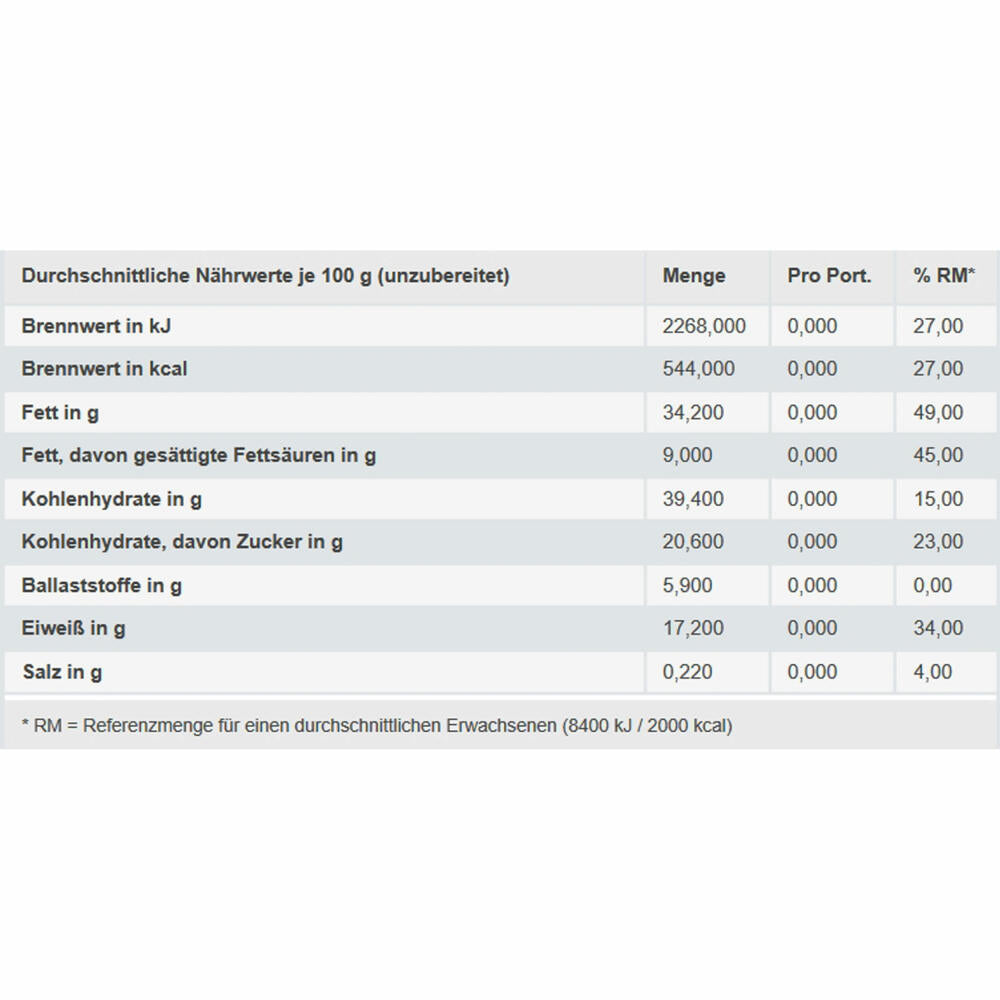The height and width of the screenshot is (1000, 1000).
Task: Select the Kohlenhydrate in g label
Action: pyautogui.click(x=112, y=499)
